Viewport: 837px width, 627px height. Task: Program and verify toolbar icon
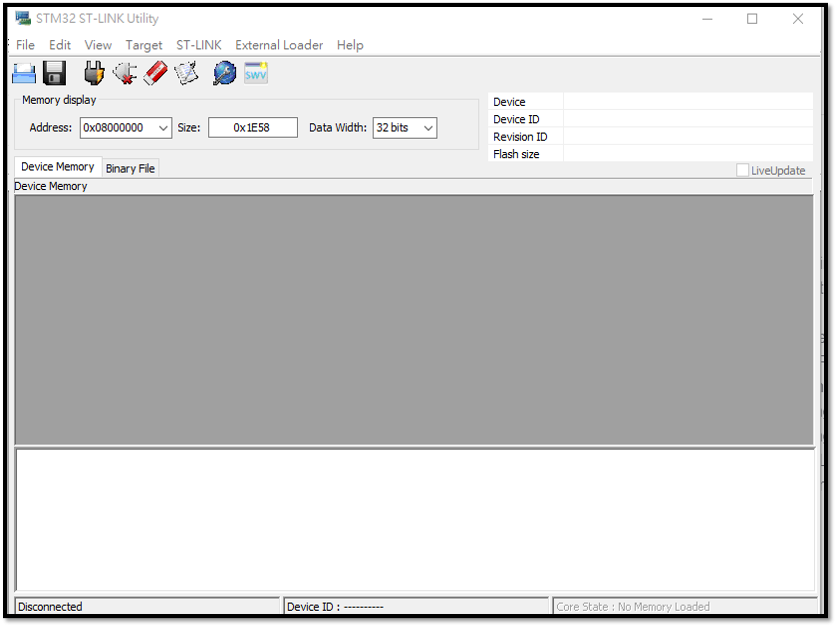(186, 73)
